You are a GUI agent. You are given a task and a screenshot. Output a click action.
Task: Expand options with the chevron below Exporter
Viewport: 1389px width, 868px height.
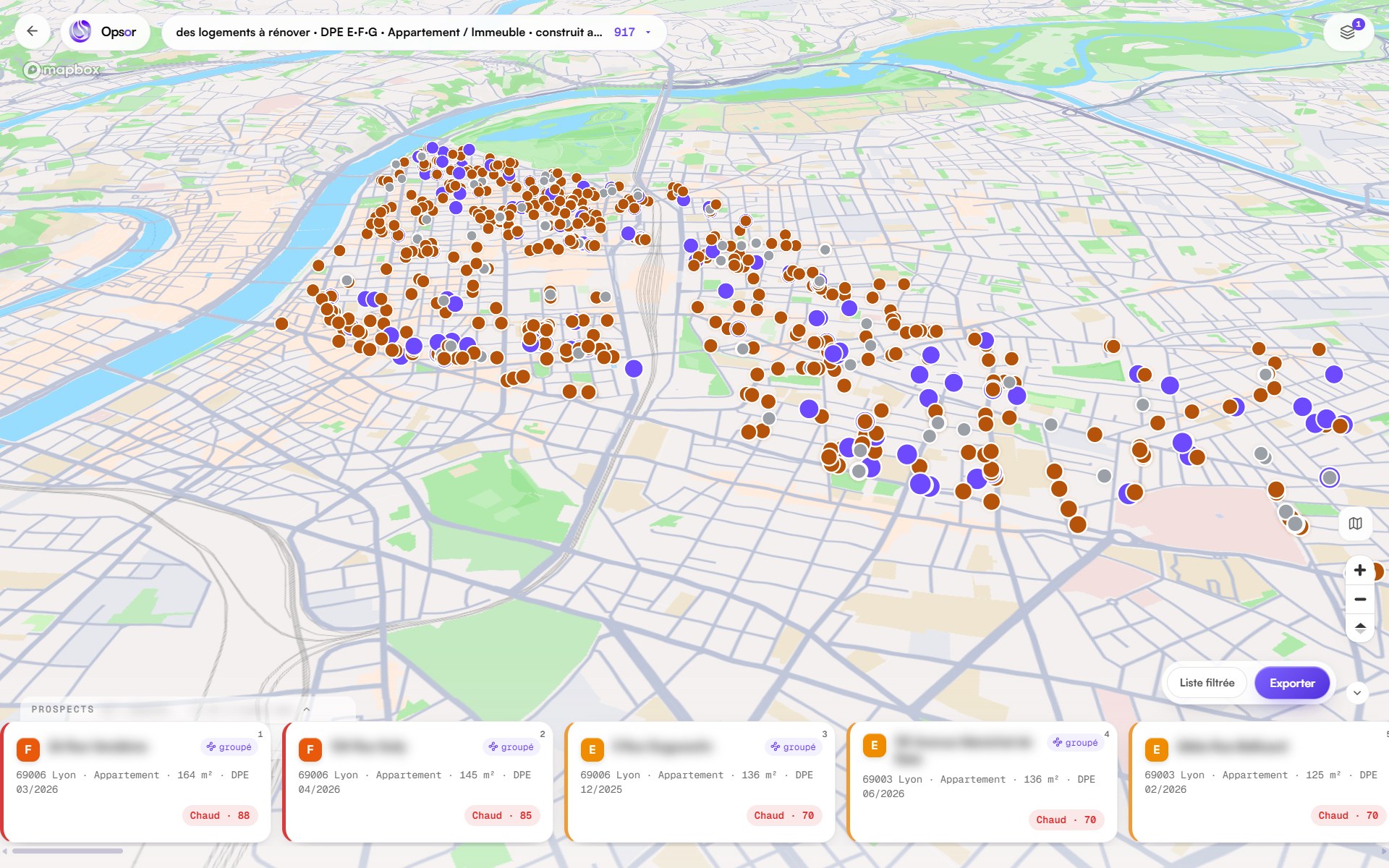click(x=1357, y=693)
